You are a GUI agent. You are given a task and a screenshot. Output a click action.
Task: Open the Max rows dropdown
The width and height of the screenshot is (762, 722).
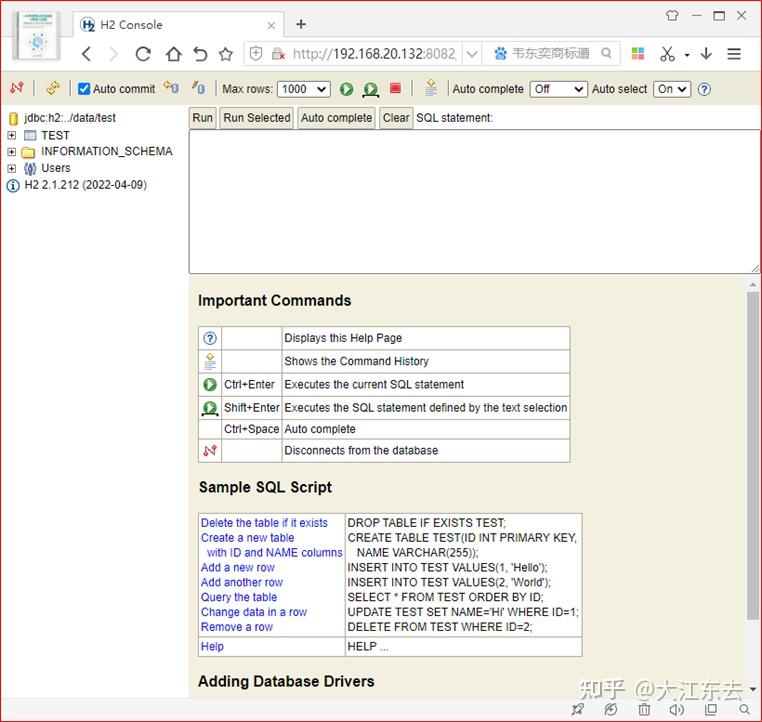point(303,89)
